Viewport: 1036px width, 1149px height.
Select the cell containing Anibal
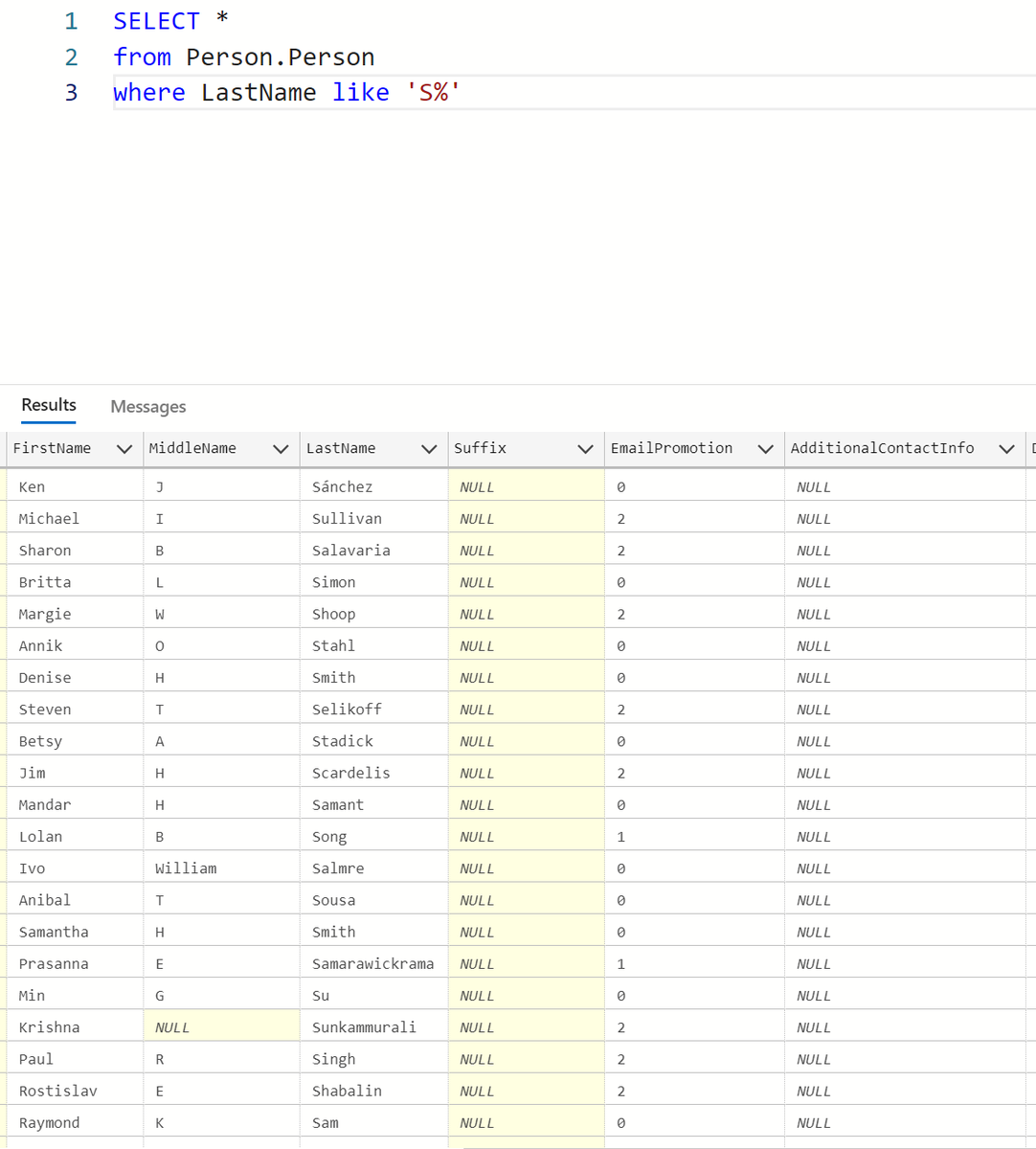click(75, 900)
